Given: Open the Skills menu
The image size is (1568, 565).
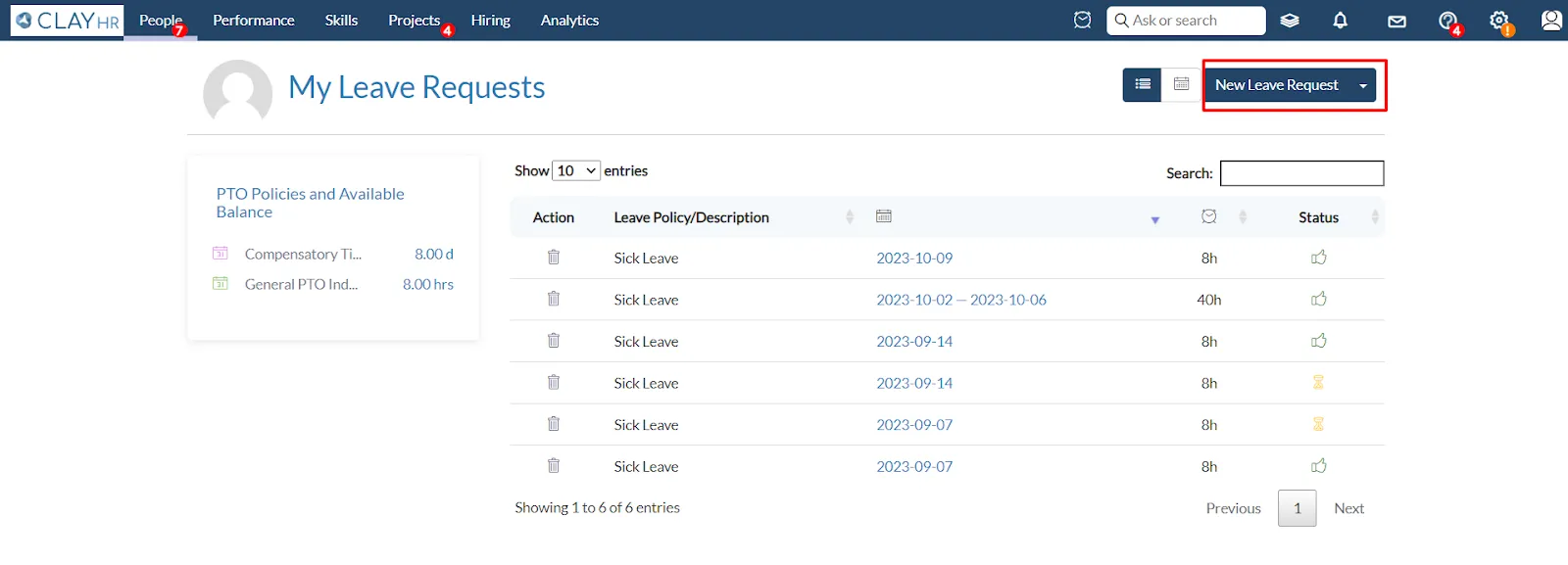Looking at the screenshot, I should [x=341, y=20].
